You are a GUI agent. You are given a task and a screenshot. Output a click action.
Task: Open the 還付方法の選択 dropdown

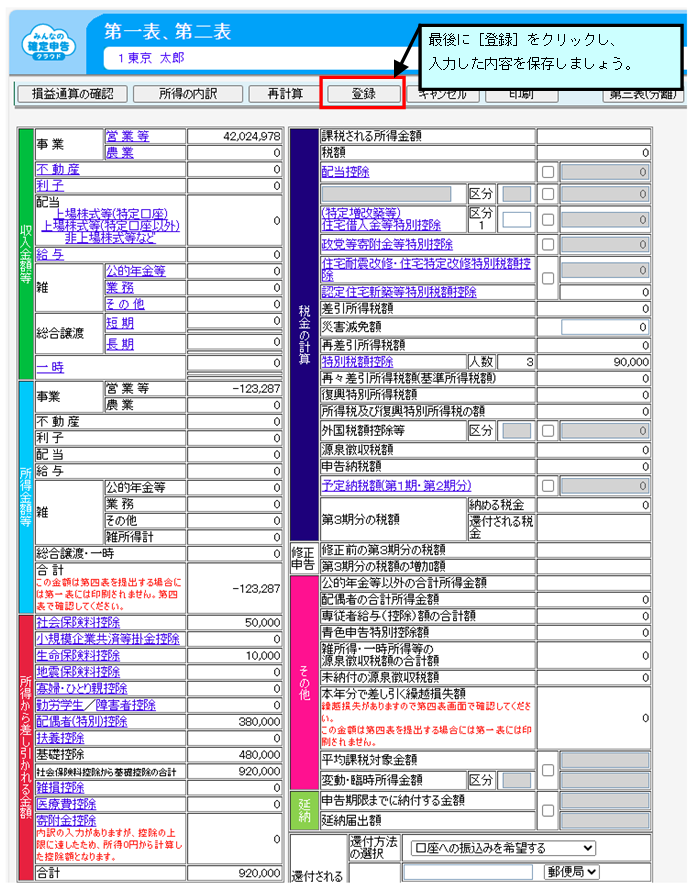click(503, 848)
